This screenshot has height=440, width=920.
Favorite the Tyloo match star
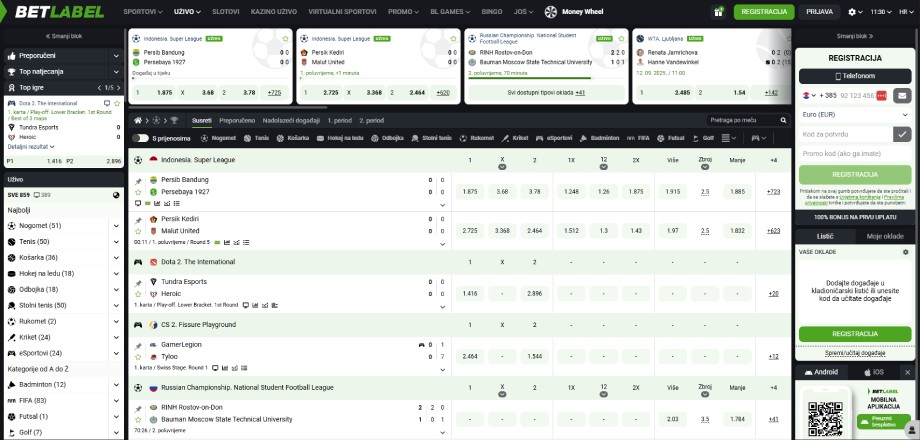(x=138, y=357)
